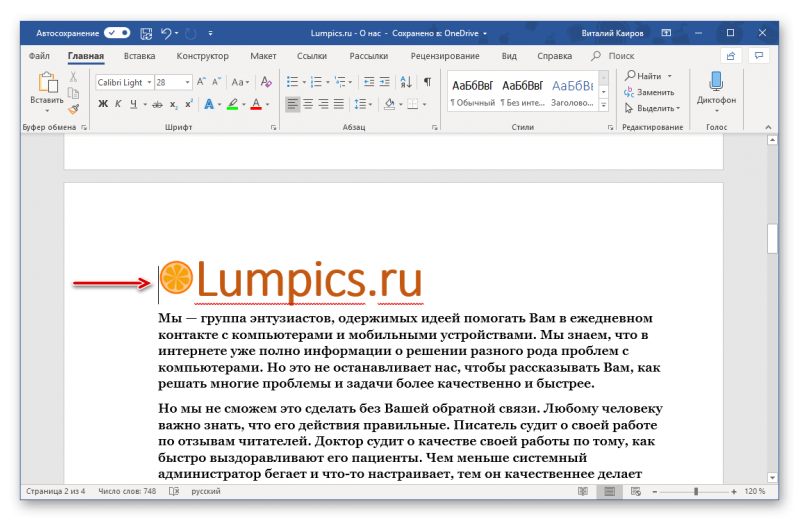Click the Copy icon

click(x=73, y=93)
